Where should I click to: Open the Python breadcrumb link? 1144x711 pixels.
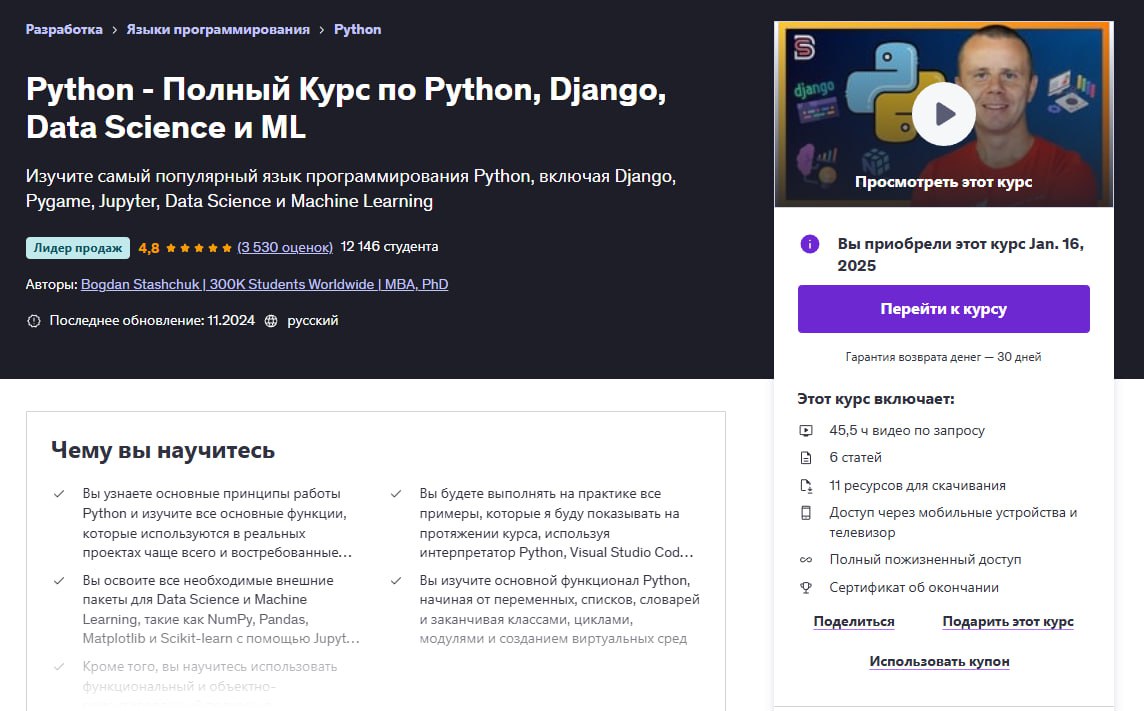click(358, 30)
